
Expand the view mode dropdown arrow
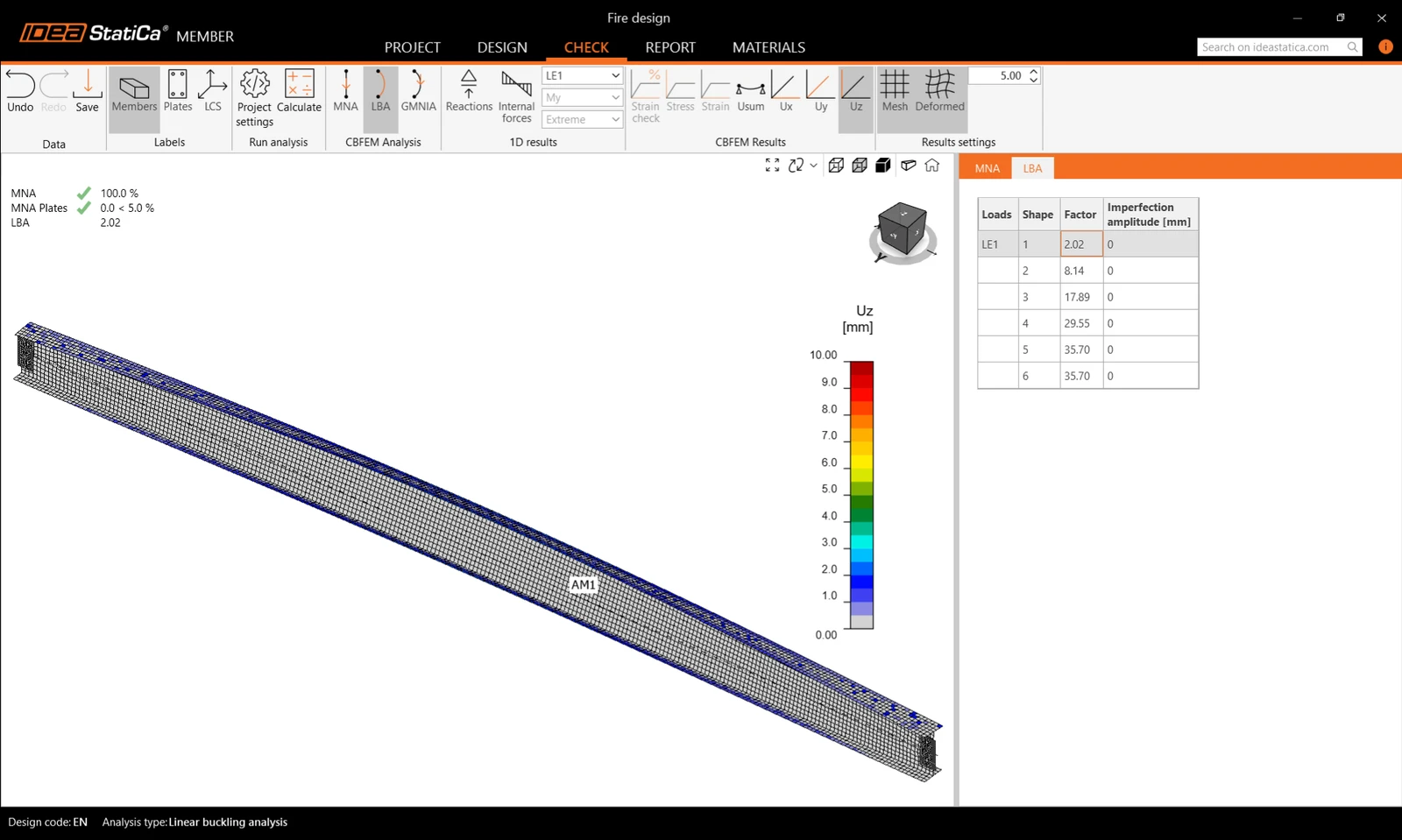click(x=814, y=166)
